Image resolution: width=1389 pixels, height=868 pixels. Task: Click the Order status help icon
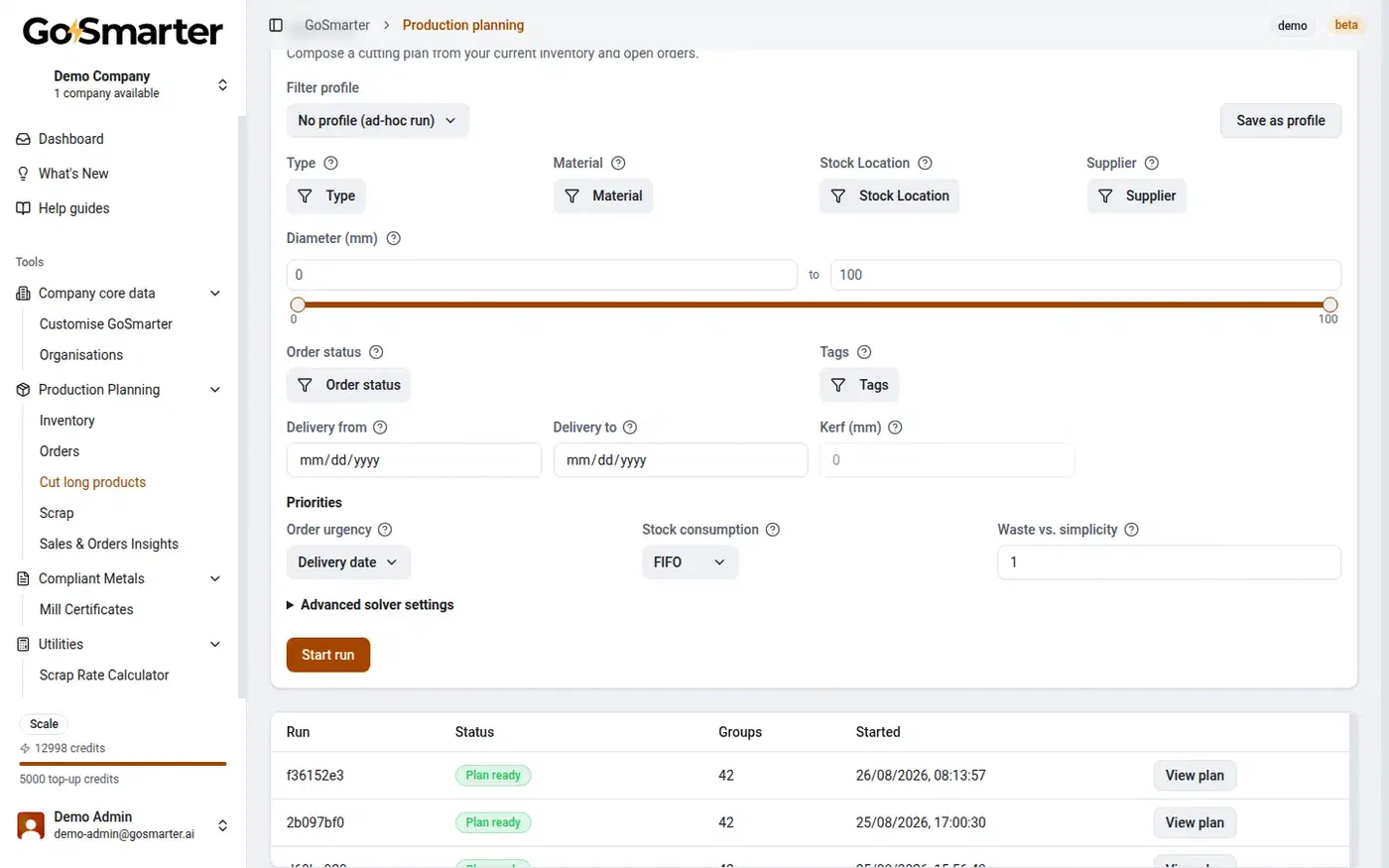coord(376,352)
